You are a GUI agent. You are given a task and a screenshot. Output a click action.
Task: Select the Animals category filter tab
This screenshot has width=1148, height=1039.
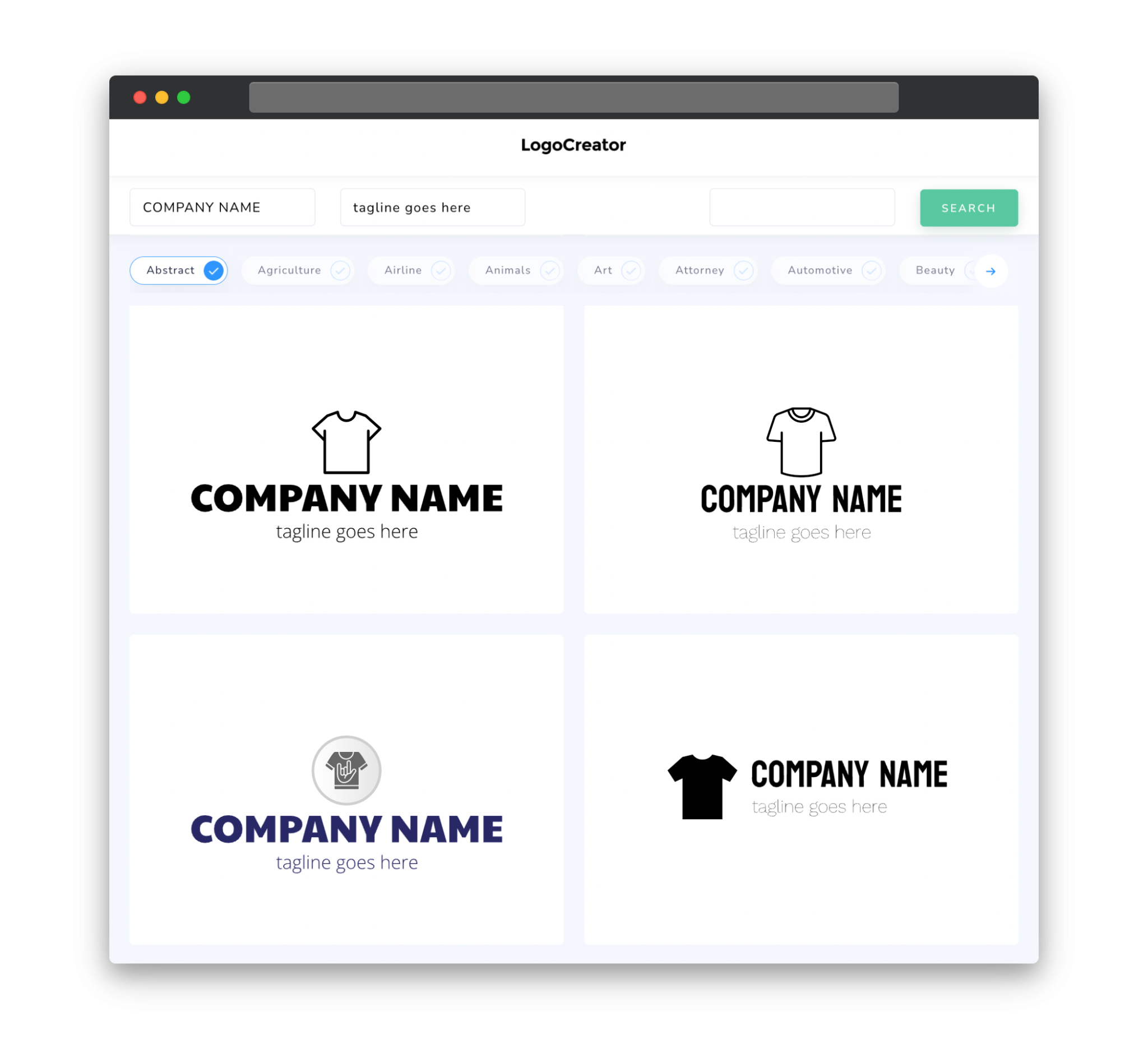pyautogui.click(x=516, y=270)
